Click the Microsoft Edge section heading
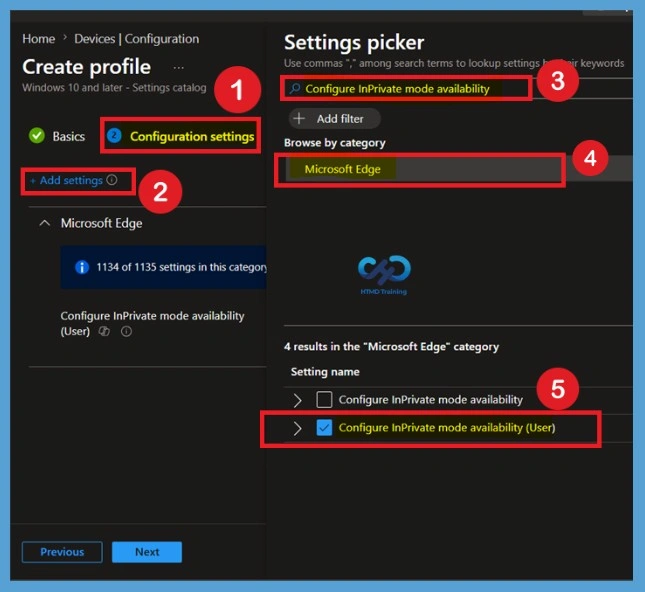This screenshot has height=592, width=645. coord(102,223)
